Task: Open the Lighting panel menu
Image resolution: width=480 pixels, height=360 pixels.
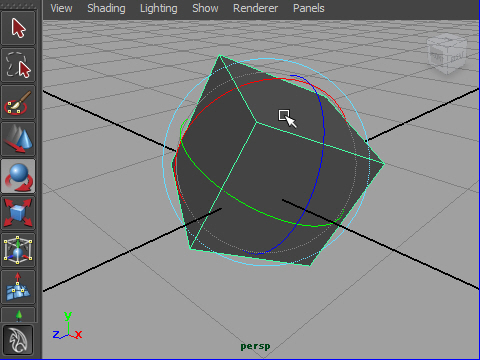Action: (x=159, y=8)
